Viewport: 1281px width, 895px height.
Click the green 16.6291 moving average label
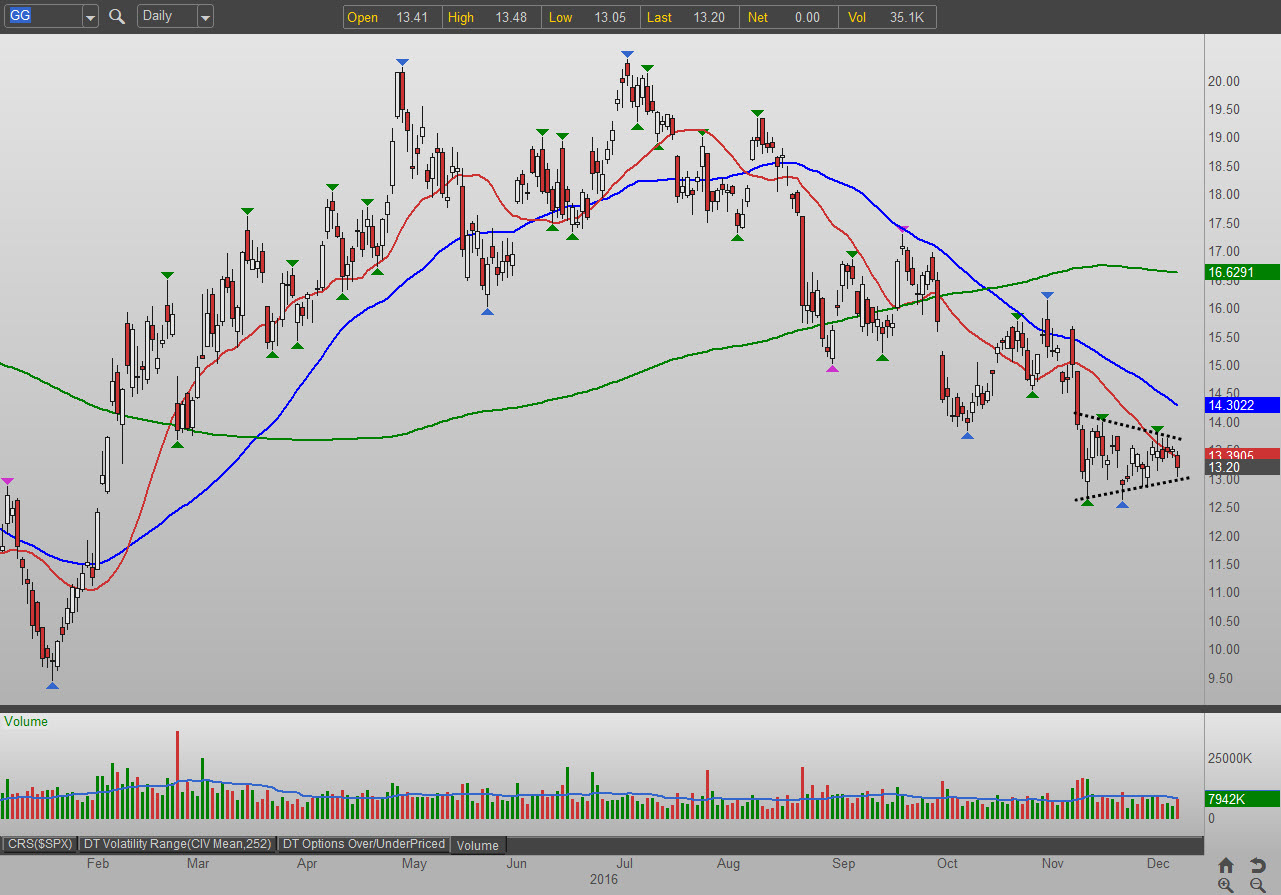click(x=1242, y=272)
